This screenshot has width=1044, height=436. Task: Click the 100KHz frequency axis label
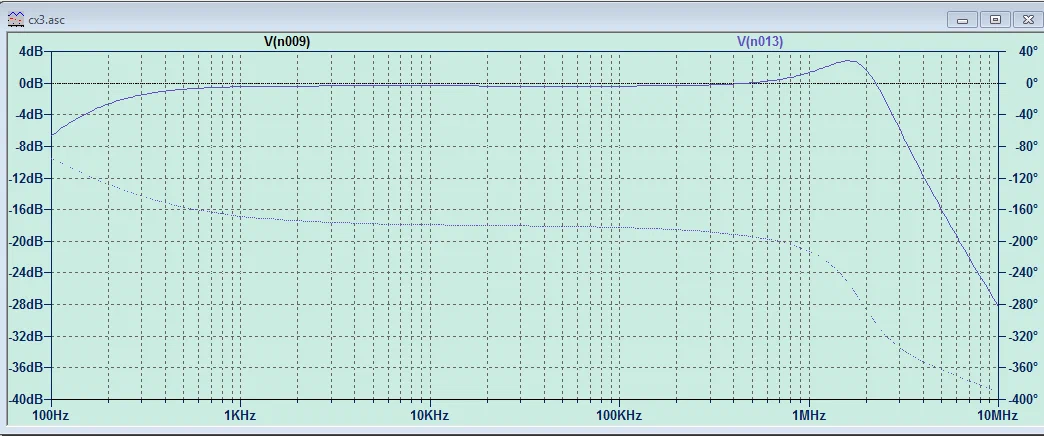tap(619, 415)
